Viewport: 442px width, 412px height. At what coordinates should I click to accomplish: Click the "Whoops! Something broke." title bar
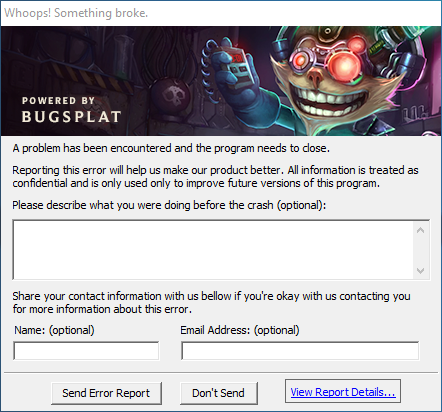pyautogui.click(x=221, y=13)
